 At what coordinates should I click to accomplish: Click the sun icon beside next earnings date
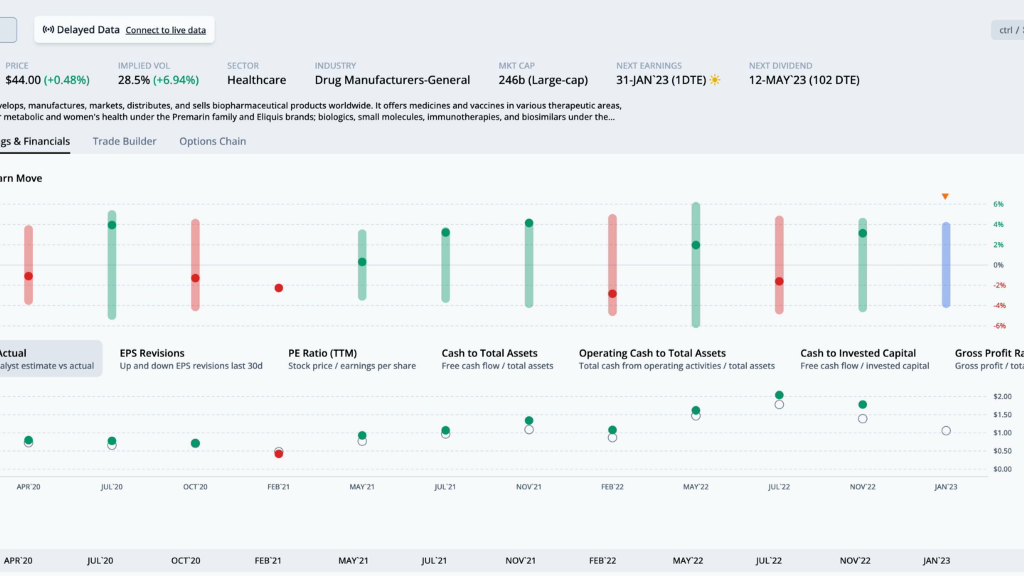[x=714, y=80]
